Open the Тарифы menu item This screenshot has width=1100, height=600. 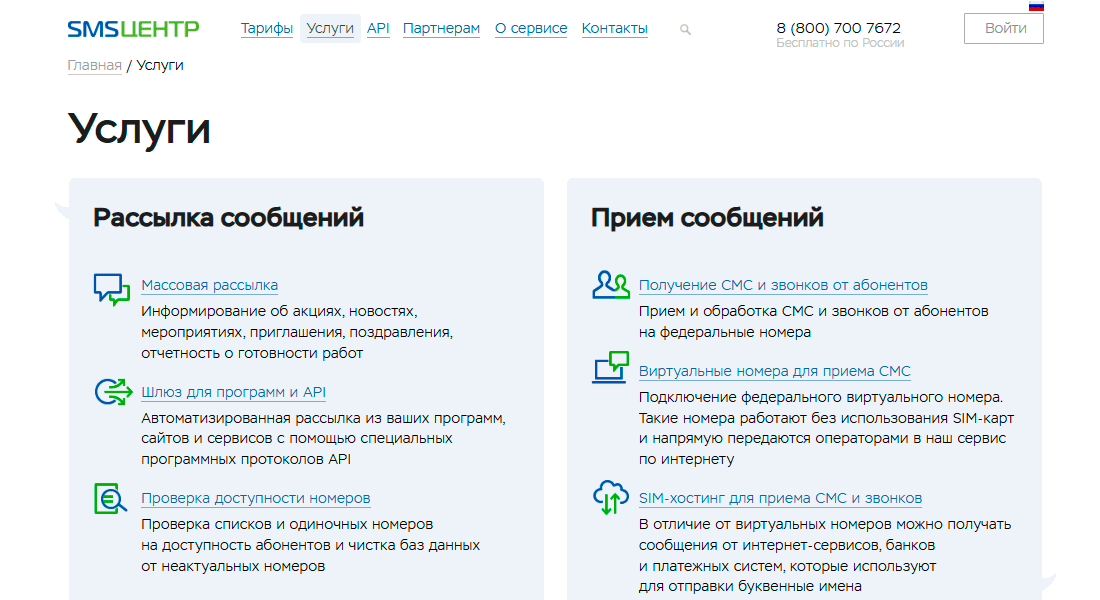pyautogui.click(x=267, y=28)
